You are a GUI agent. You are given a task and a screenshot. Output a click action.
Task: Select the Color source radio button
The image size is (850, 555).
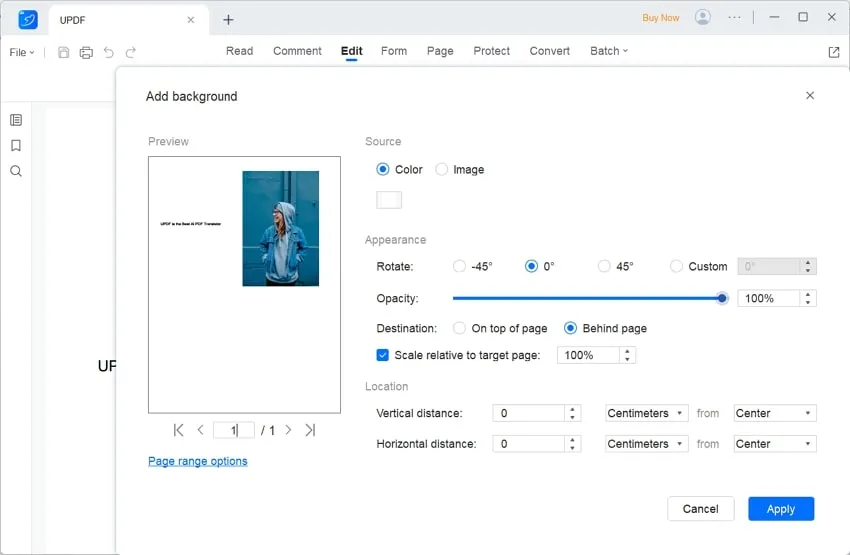[x=383, y=170]
